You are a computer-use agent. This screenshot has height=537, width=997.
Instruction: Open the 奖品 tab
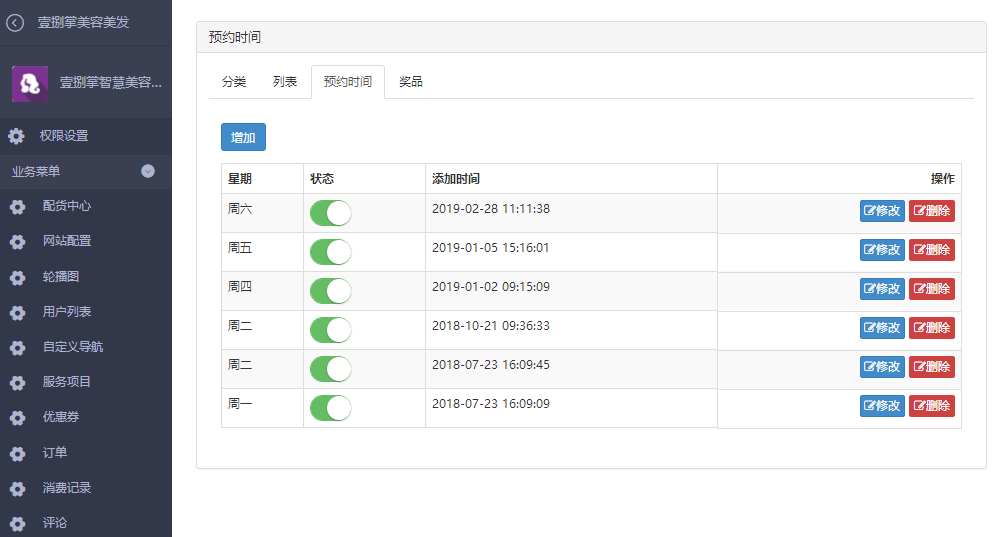[x=411, y=82]
